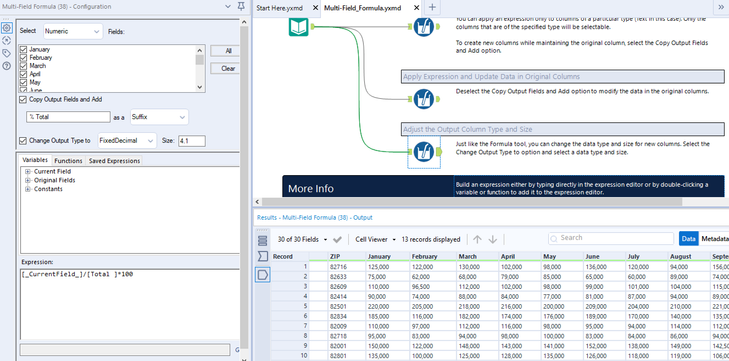Close the Multi-Field_Formula.yxmd tab

pyautogui.click(x=416, y=8)
